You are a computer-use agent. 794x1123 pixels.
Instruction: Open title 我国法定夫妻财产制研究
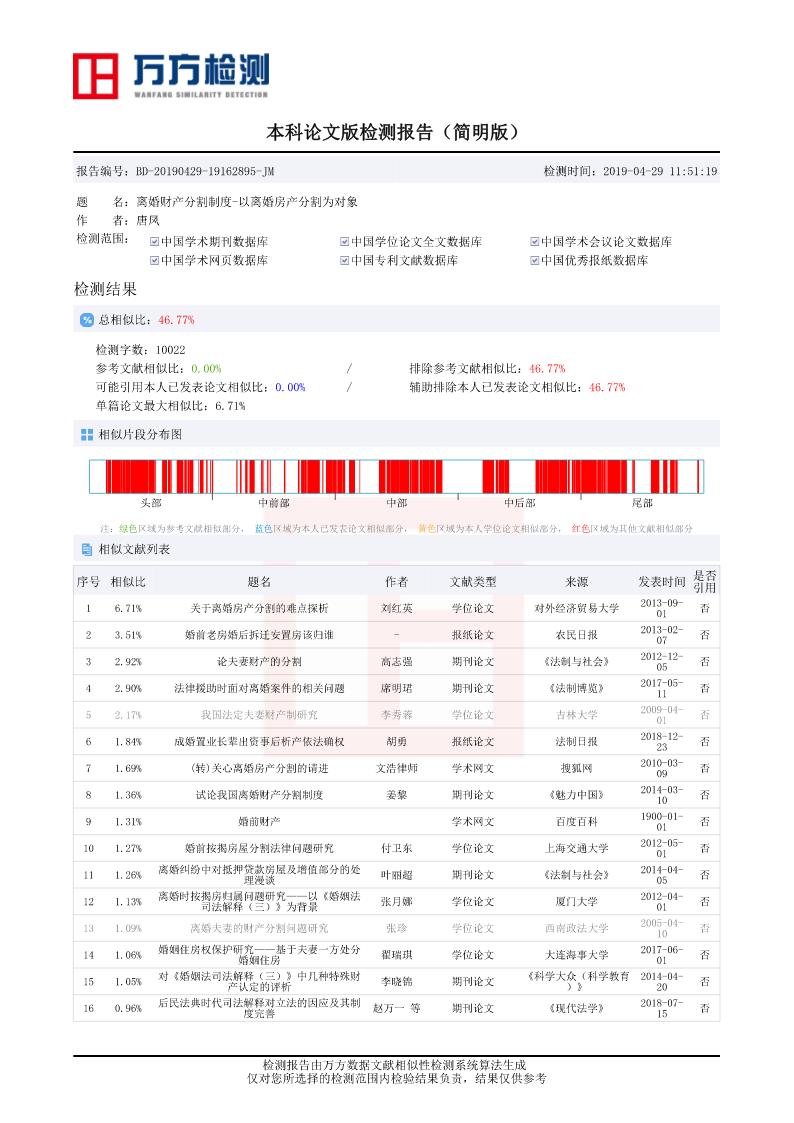point(259,715)
